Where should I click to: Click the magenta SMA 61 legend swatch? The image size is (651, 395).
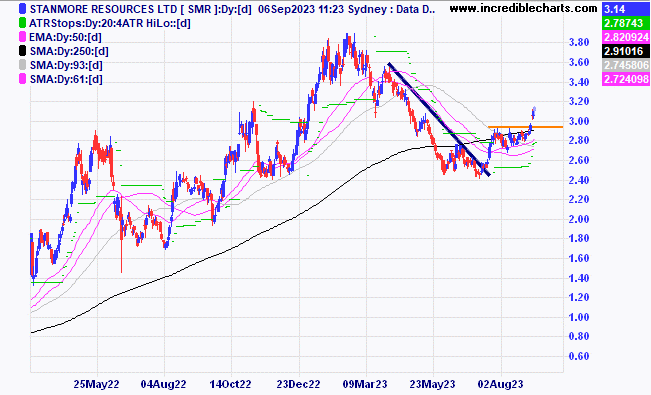[x=23, y=79]
